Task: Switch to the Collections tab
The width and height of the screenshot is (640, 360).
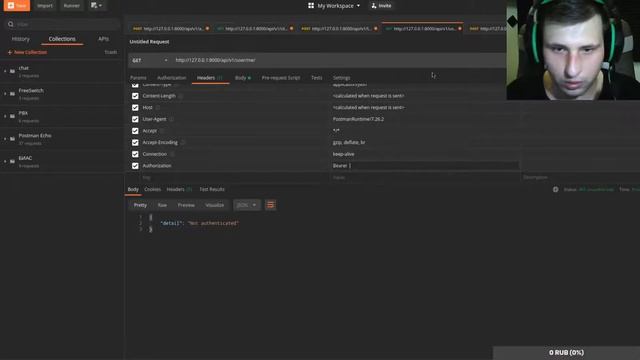Action: click(62, 39)
